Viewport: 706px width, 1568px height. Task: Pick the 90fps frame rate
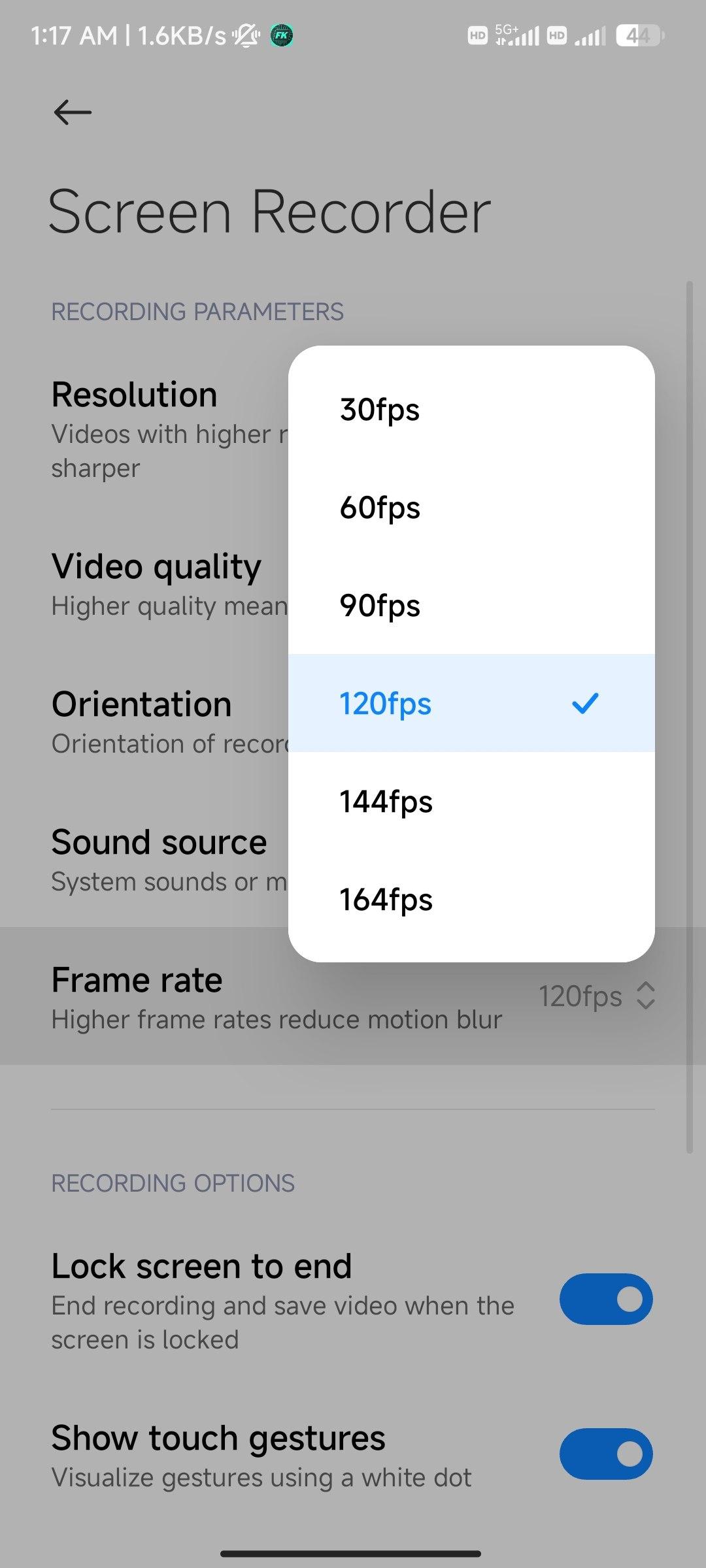(471, 606)
